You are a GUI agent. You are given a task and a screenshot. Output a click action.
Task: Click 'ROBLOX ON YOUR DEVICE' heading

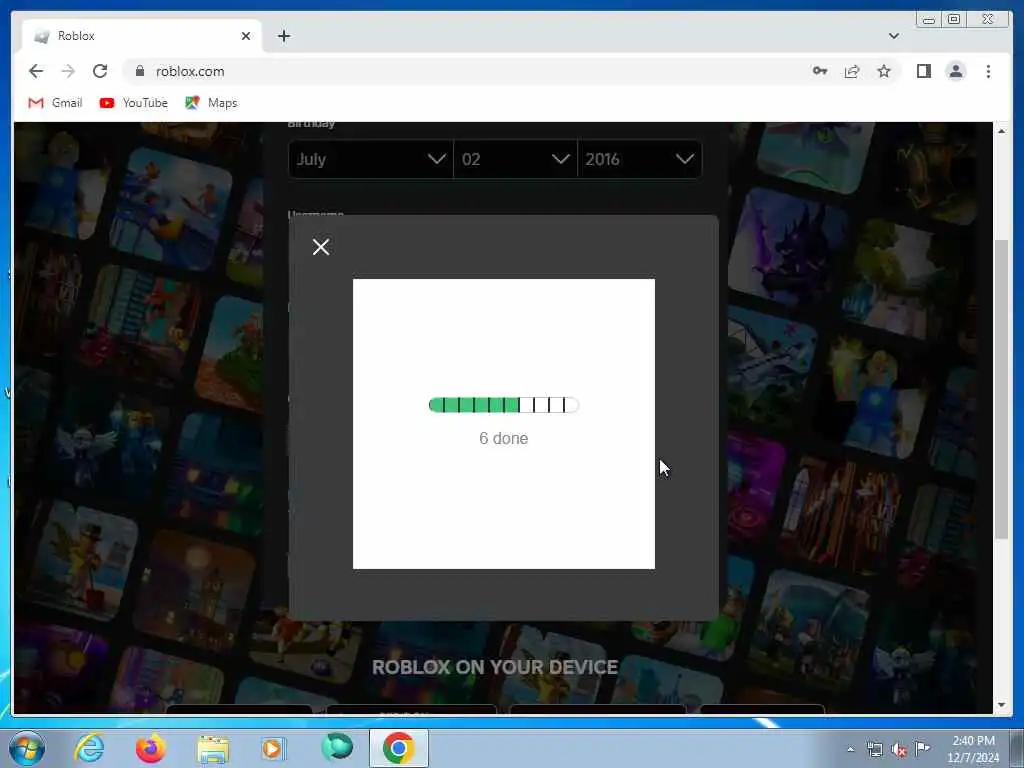(495, 667)
